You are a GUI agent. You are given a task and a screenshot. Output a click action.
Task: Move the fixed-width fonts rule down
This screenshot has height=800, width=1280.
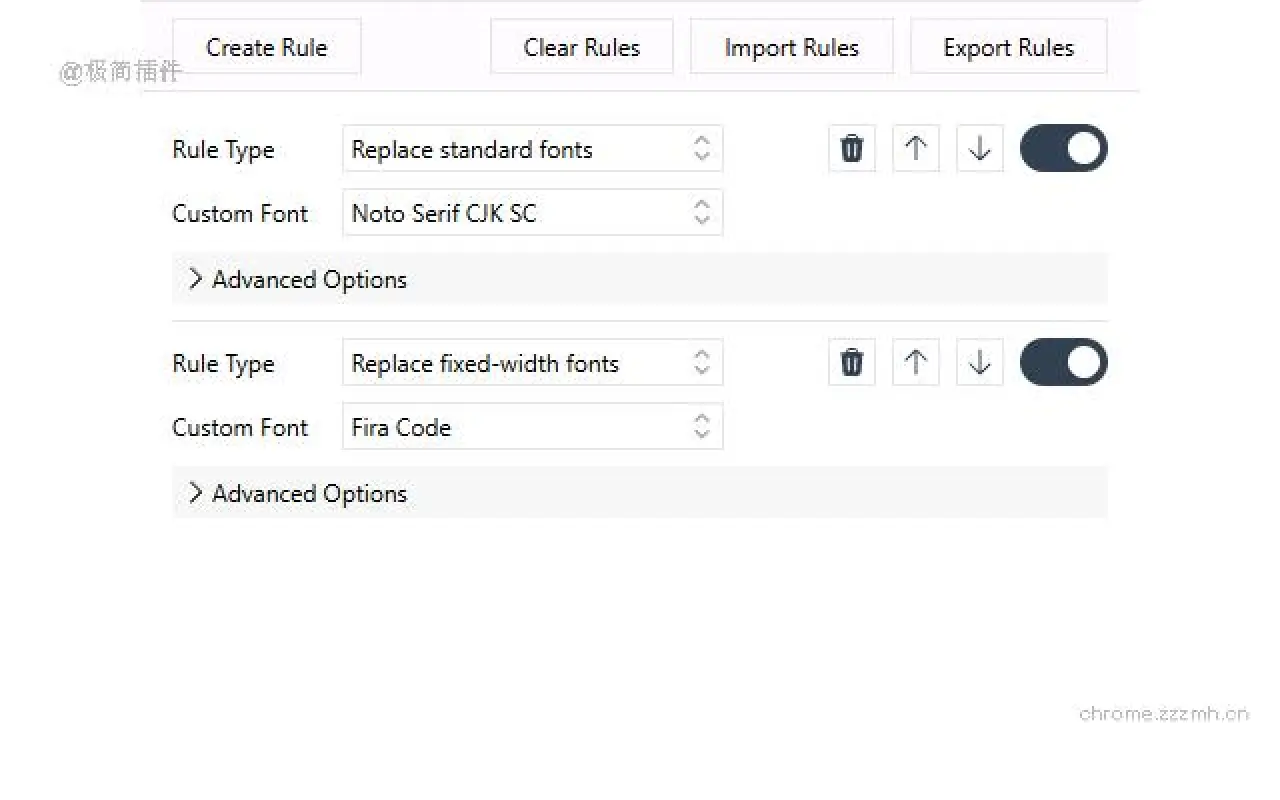979,362
